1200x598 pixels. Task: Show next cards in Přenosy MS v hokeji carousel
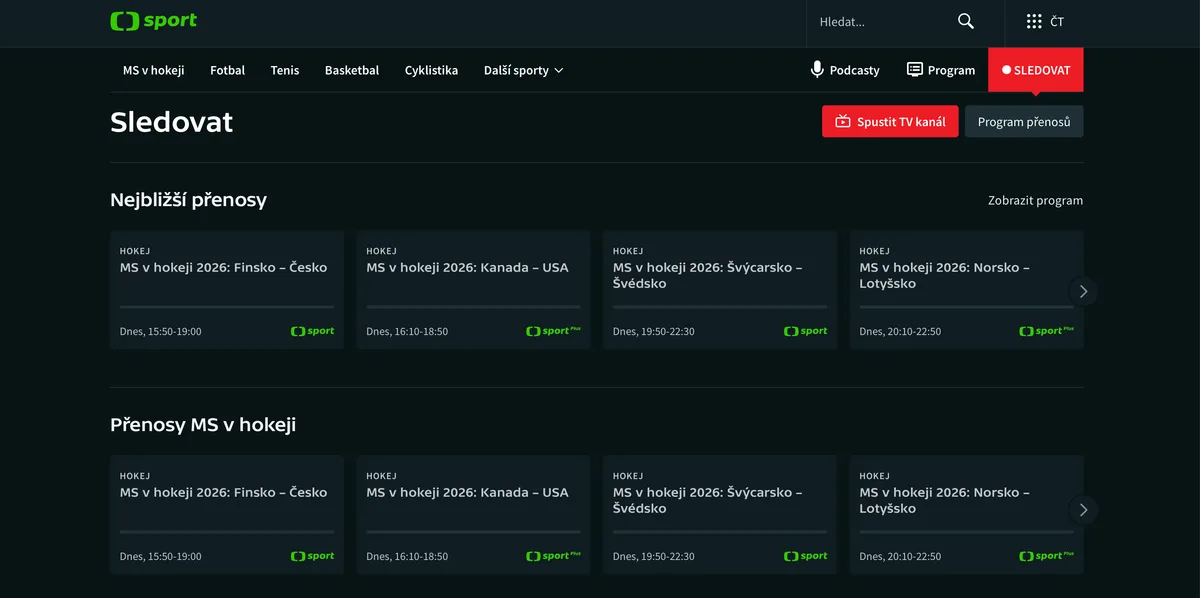pyautogui.click(x=1083, y=510)
